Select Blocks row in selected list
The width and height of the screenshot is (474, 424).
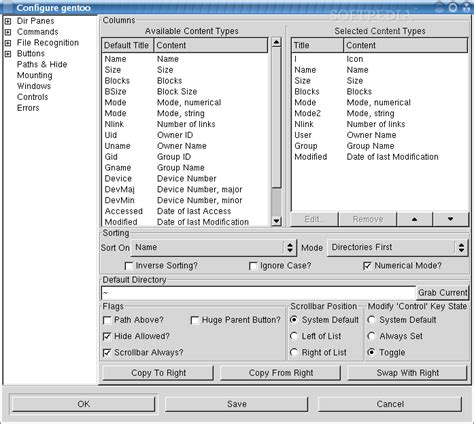point(380,92)
